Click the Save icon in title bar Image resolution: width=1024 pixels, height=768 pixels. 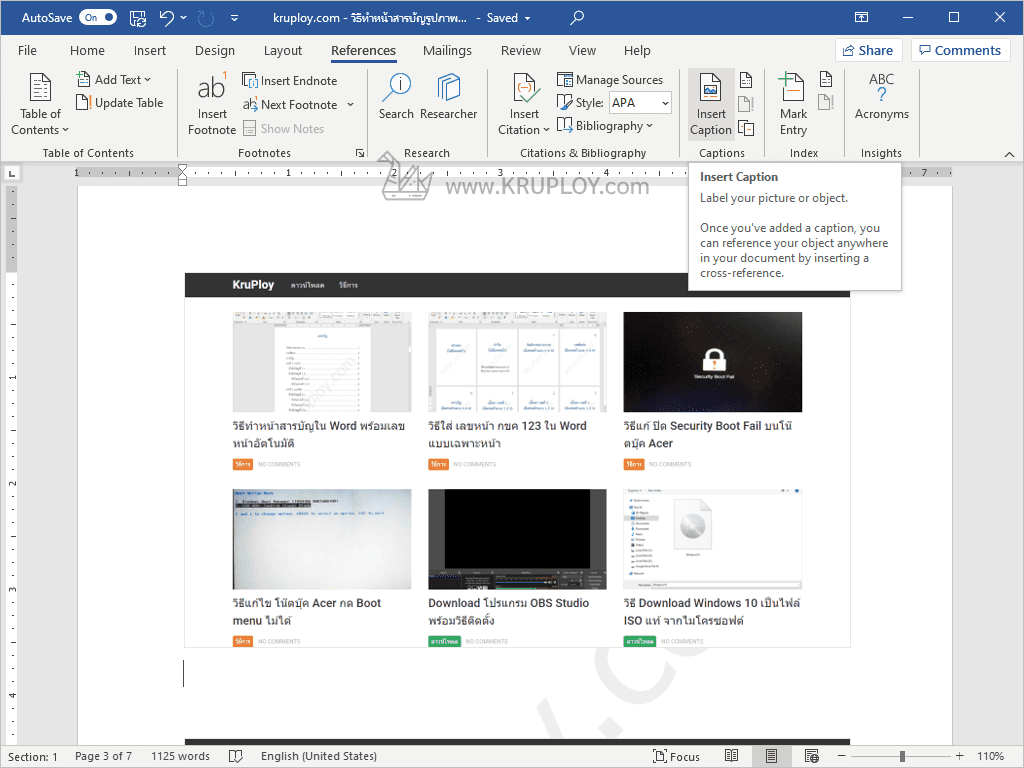(x=138, y=18)
